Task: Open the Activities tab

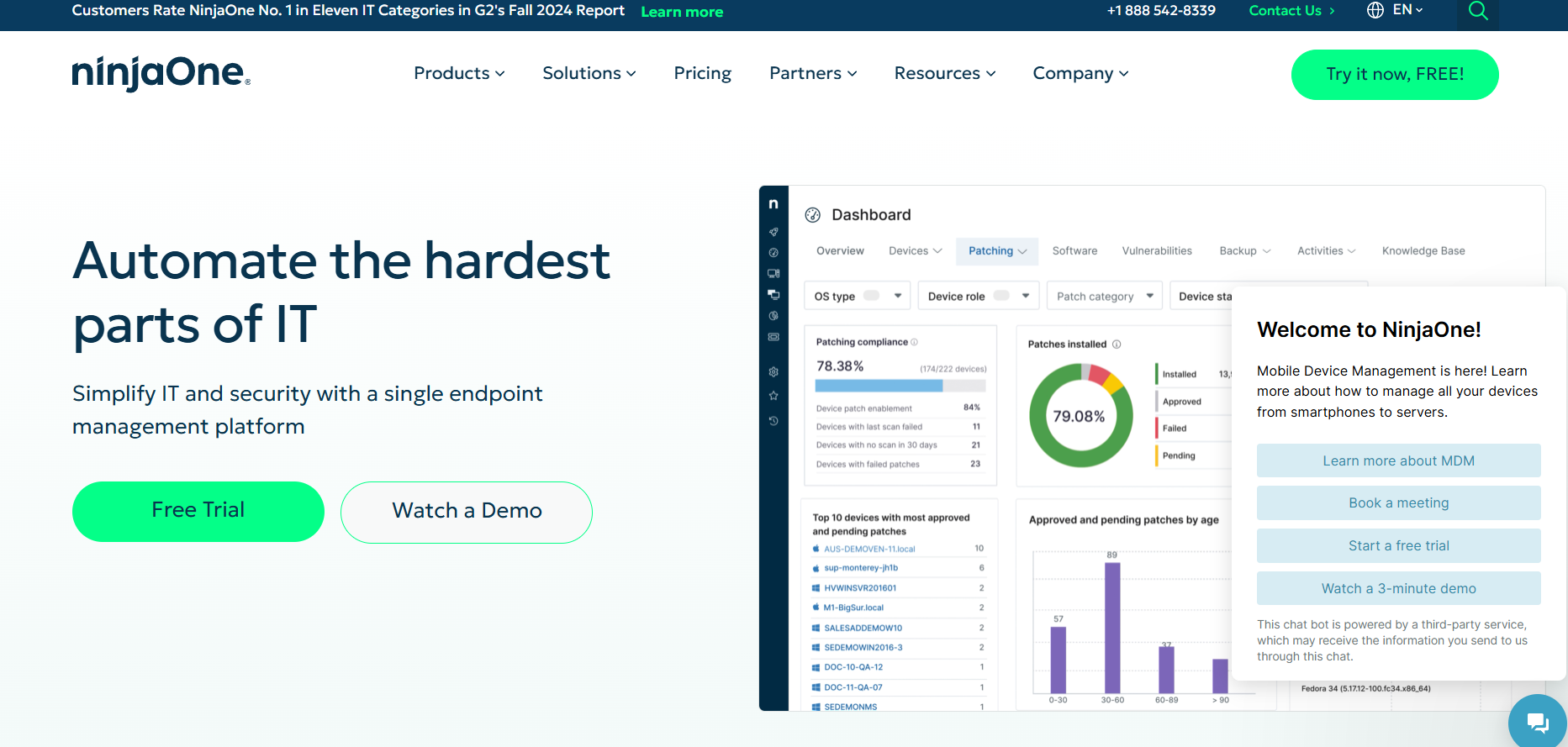Action: point(1326,251)
